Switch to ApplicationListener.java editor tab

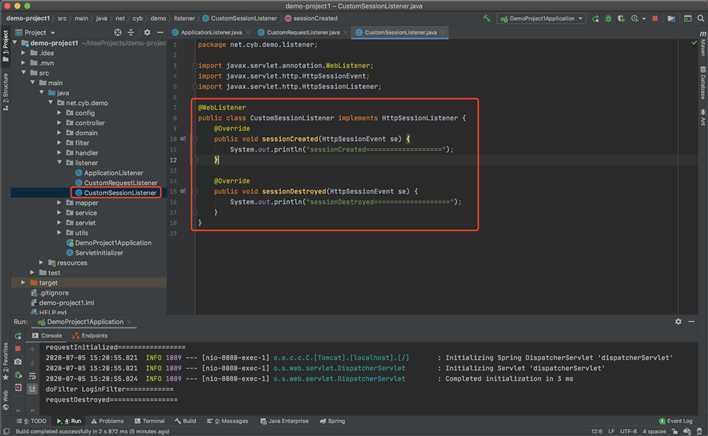click(209, 32)
